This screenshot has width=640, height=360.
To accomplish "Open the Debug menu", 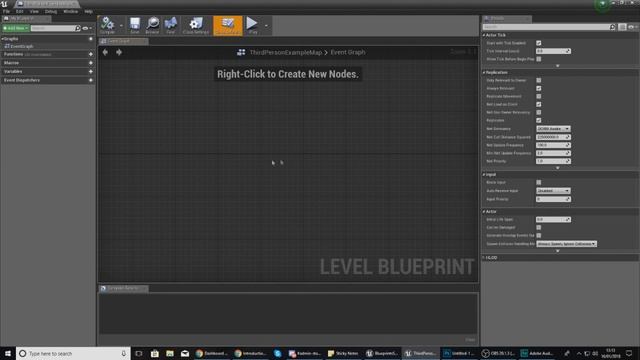I will coord(51,11).
